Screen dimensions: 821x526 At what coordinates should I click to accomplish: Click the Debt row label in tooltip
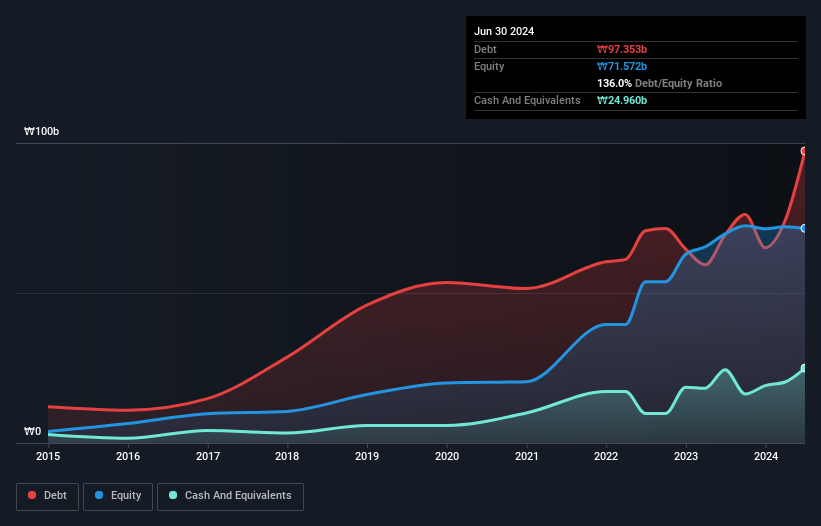[x=485, y=49]
